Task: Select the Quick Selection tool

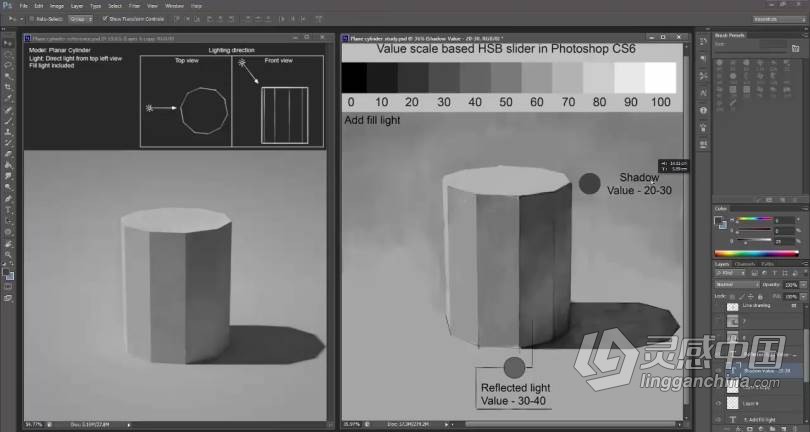Action: coord(8,76)
